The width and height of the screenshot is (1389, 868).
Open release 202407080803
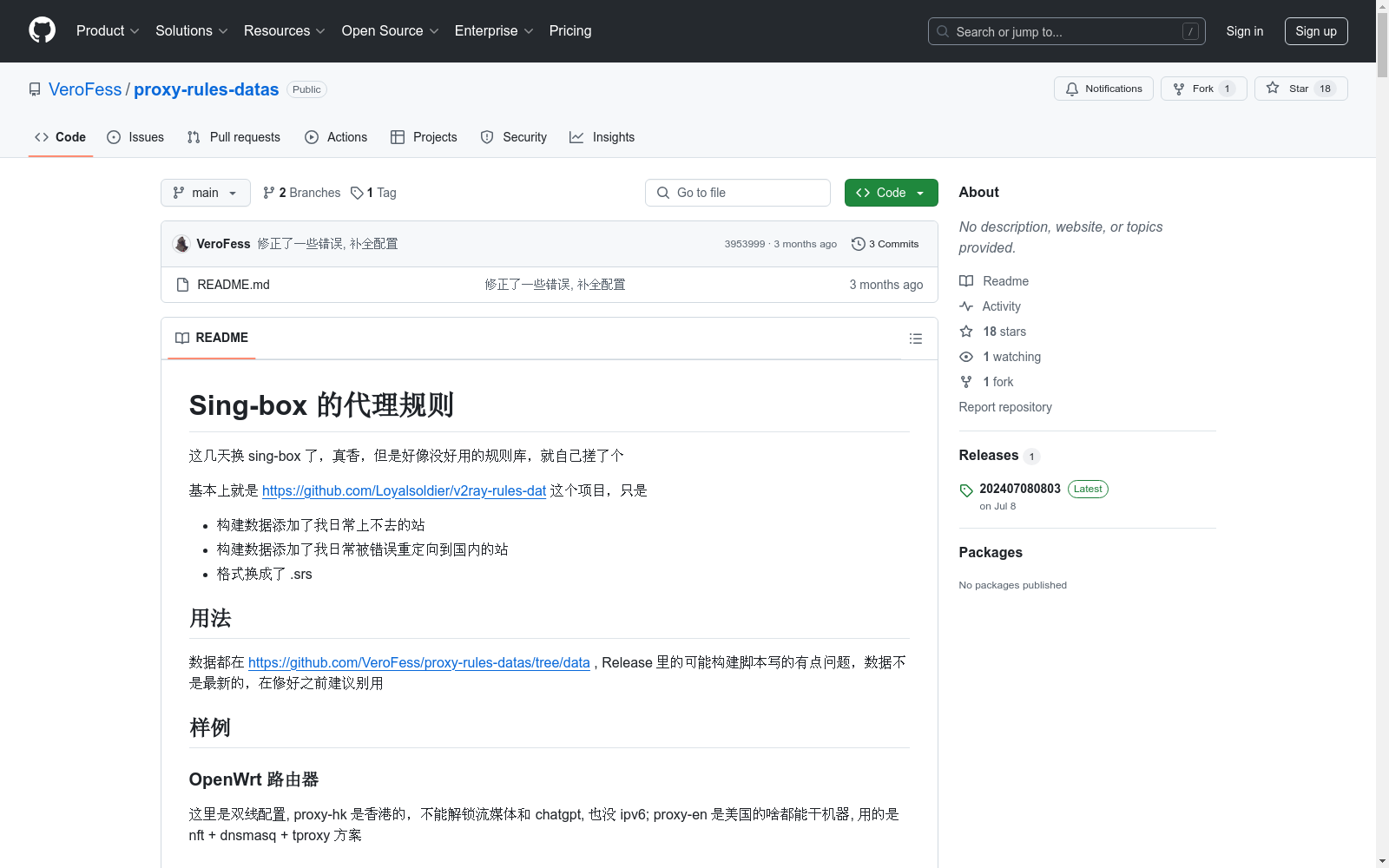pyautogui.click(x=1020, y=489)
